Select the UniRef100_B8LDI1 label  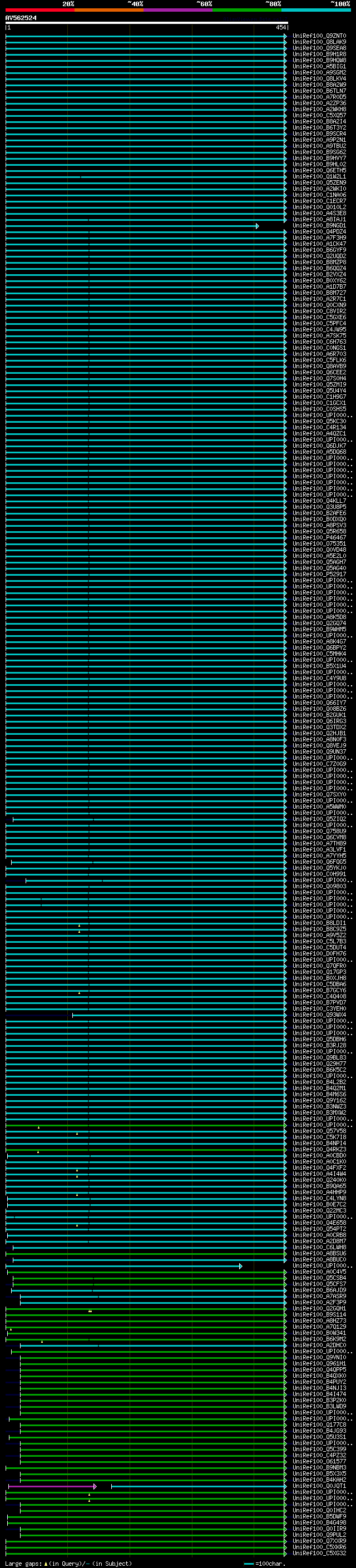(319, 923)
